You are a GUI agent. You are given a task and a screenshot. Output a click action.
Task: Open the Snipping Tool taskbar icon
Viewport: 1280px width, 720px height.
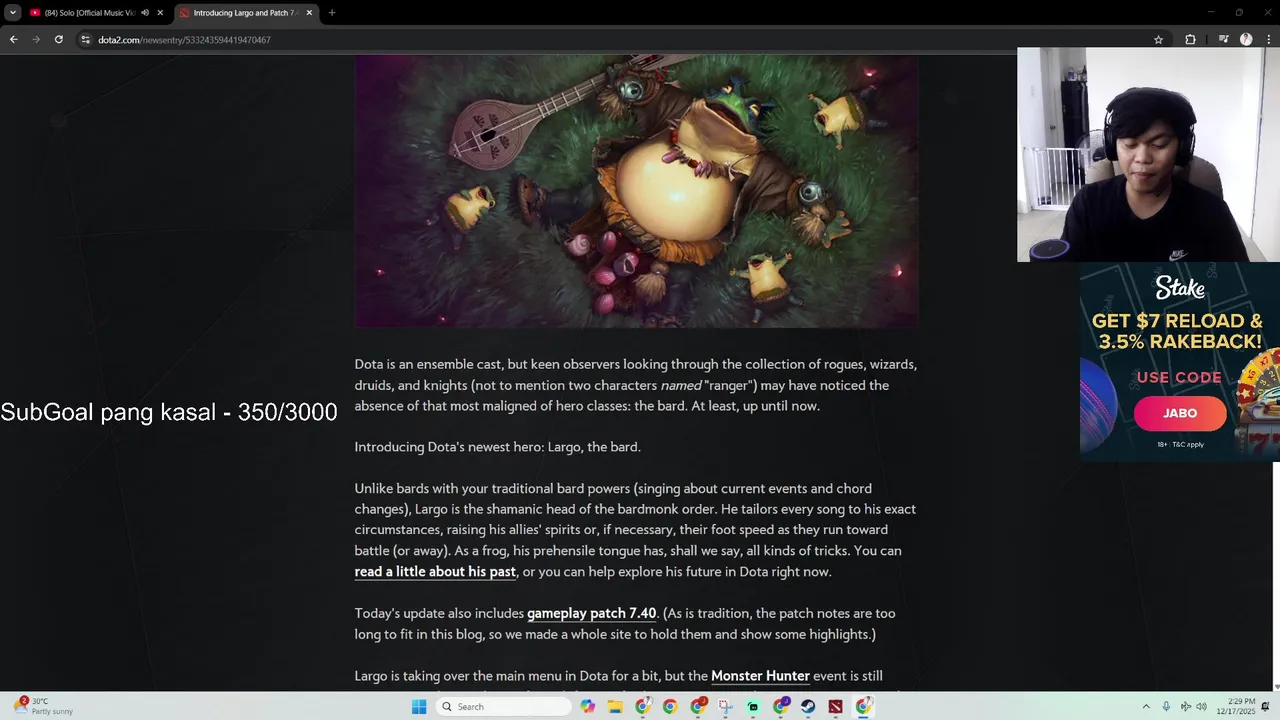(725, 707)
